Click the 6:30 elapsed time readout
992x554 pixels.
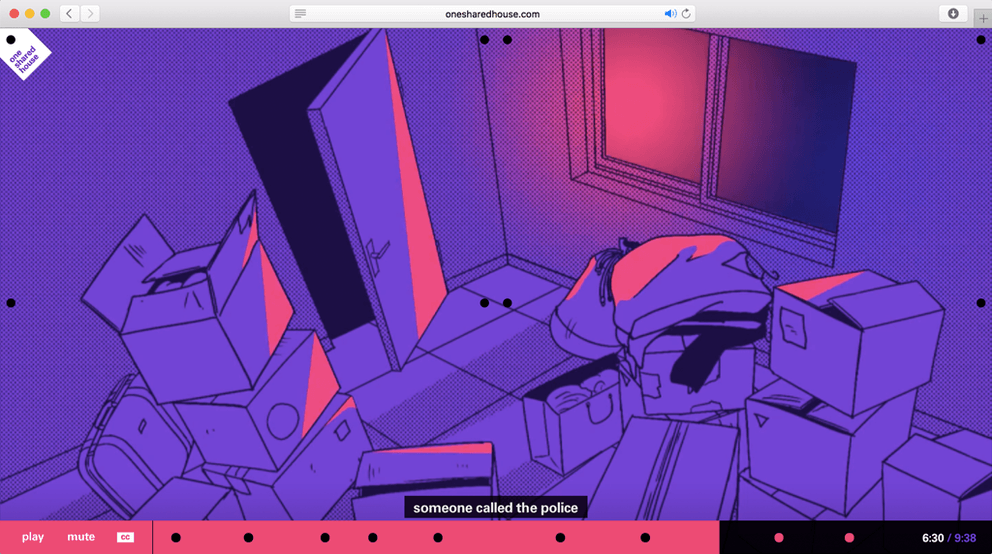point(933,538)
